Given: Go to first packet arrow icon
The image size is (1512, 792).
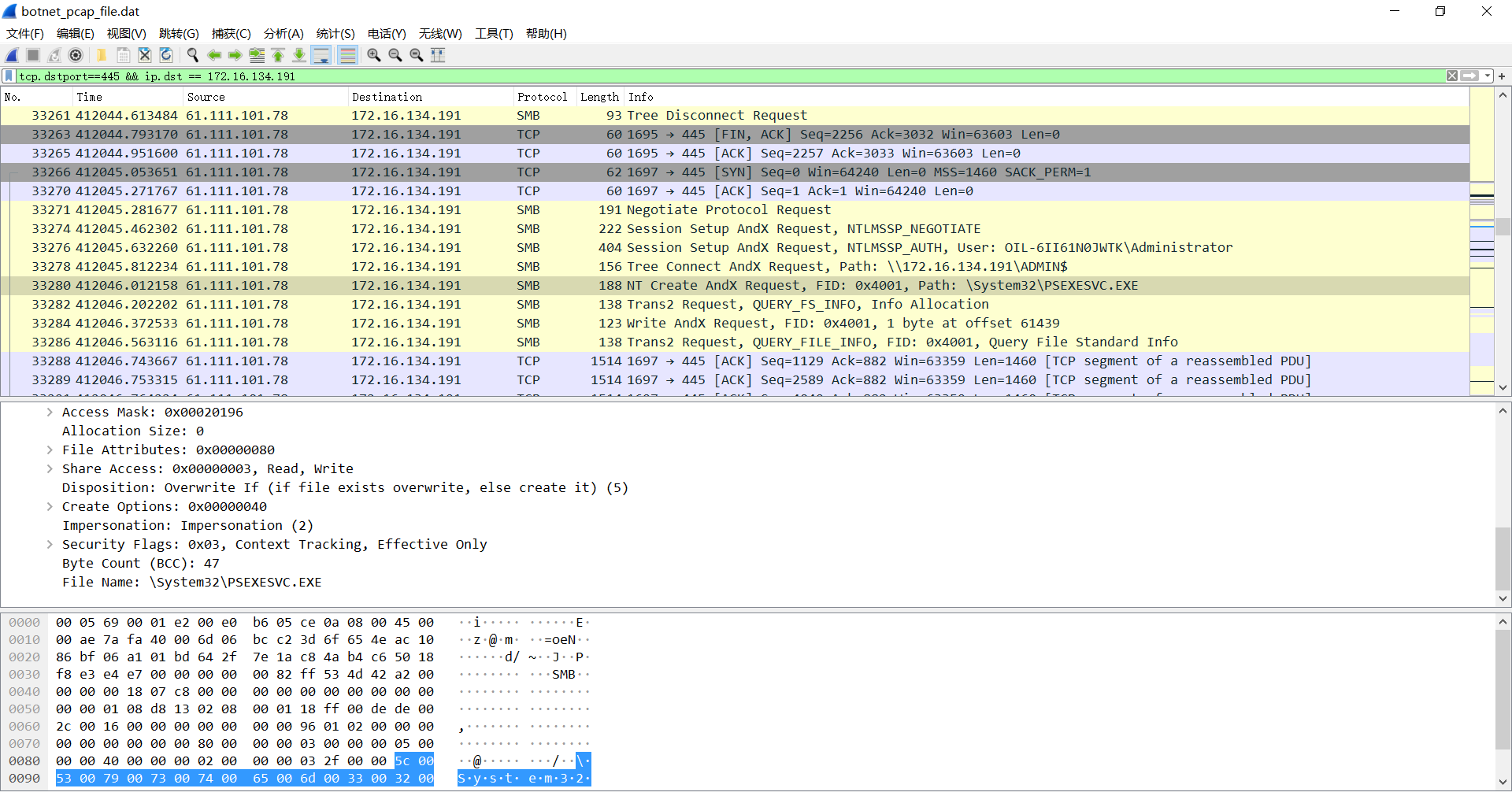Looking at the screenshot, I should click(278, 55).
